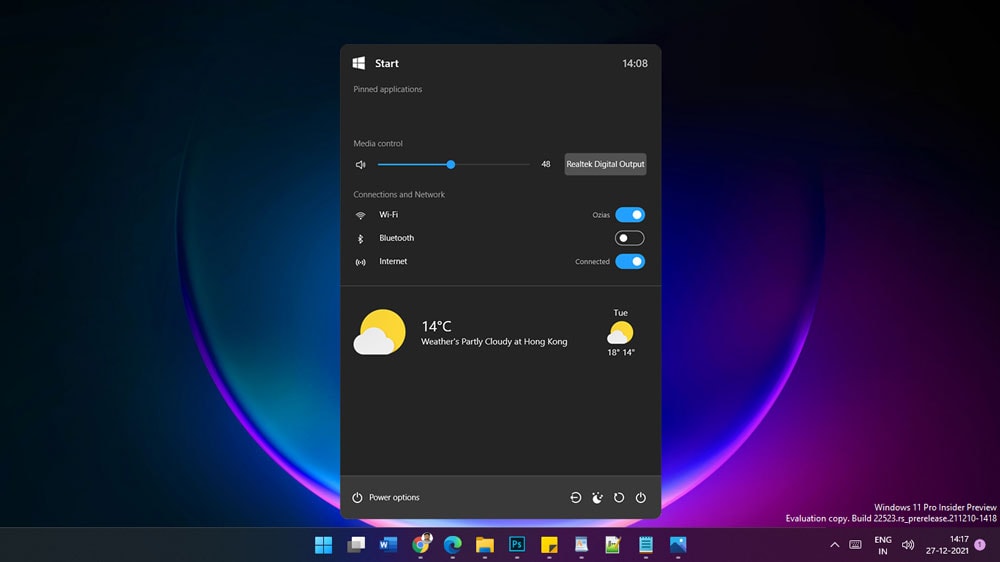Viewport: 1000px width, 562px height.
Task: Click the Internet label text
Action: 393,262
